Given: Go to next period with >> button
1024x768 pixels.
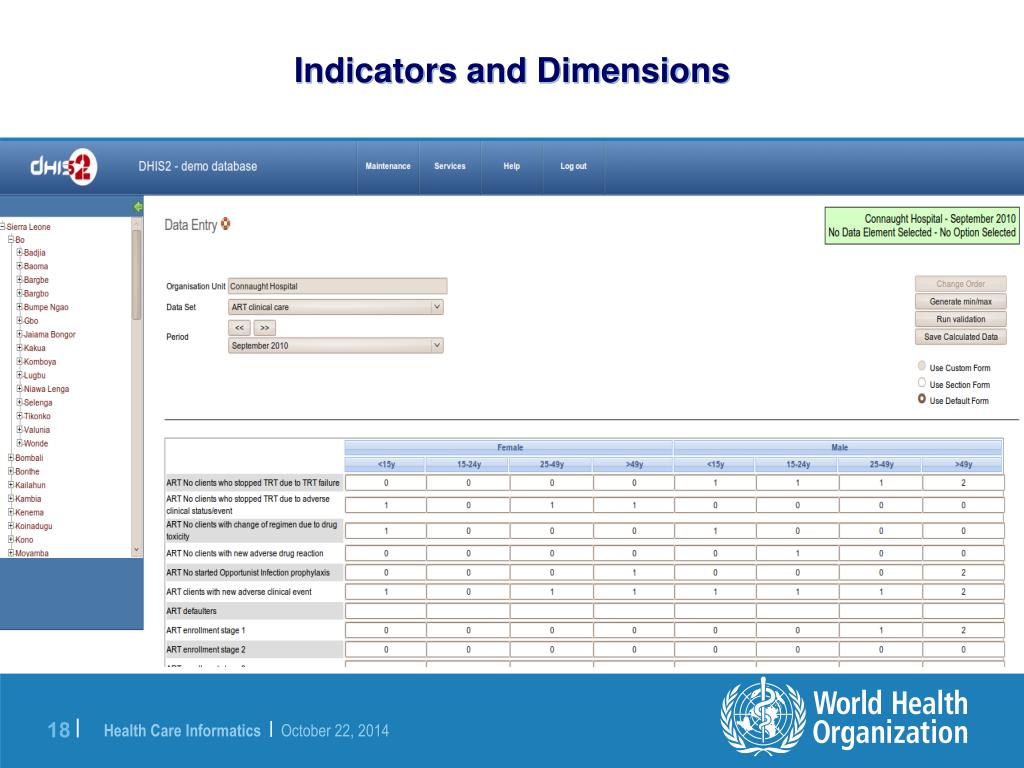Looking at the screenshot, I should coord(264,328).
